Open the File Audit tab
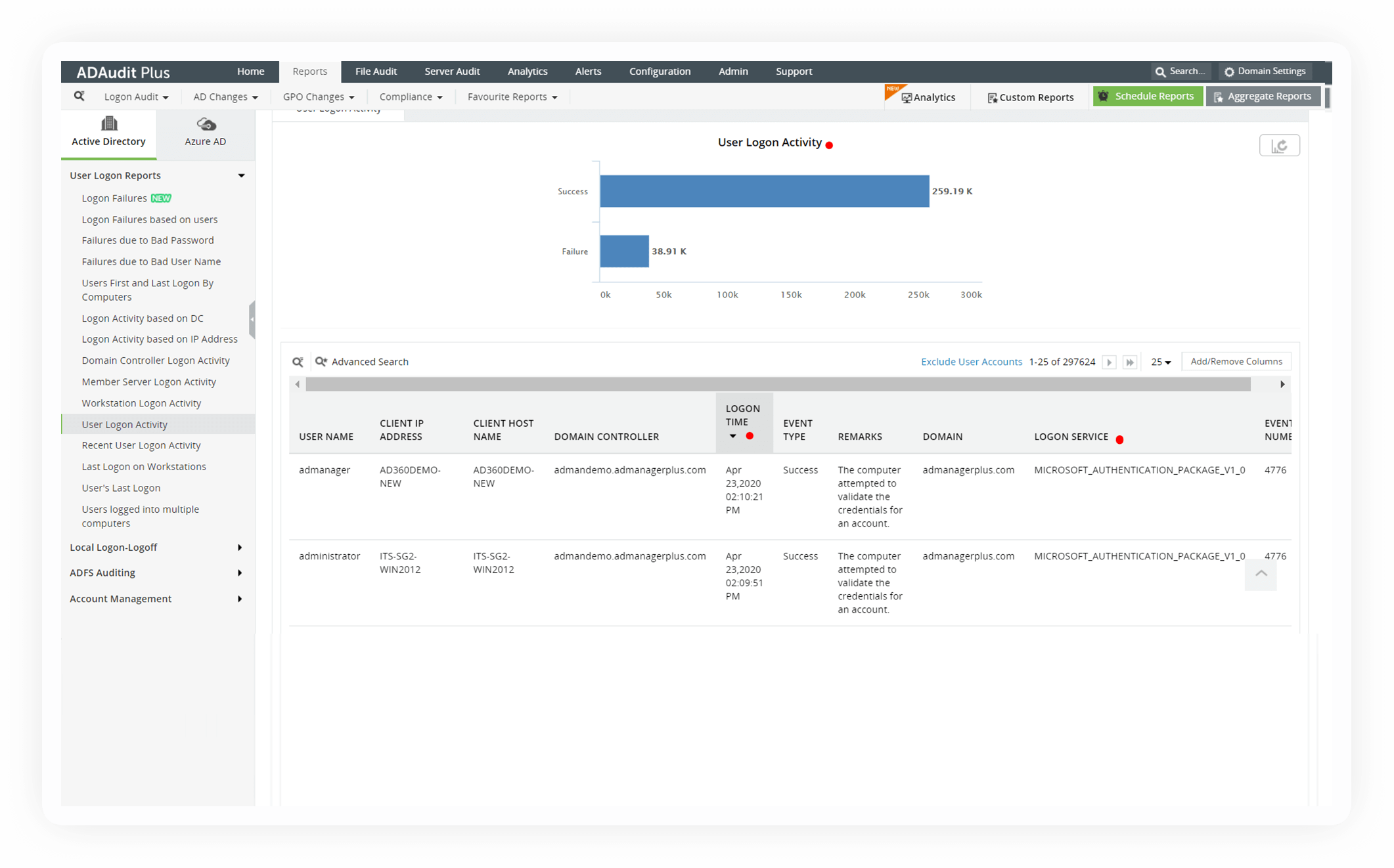The width and height of the screenshot is (1394, 868). (x=376, y=72)
